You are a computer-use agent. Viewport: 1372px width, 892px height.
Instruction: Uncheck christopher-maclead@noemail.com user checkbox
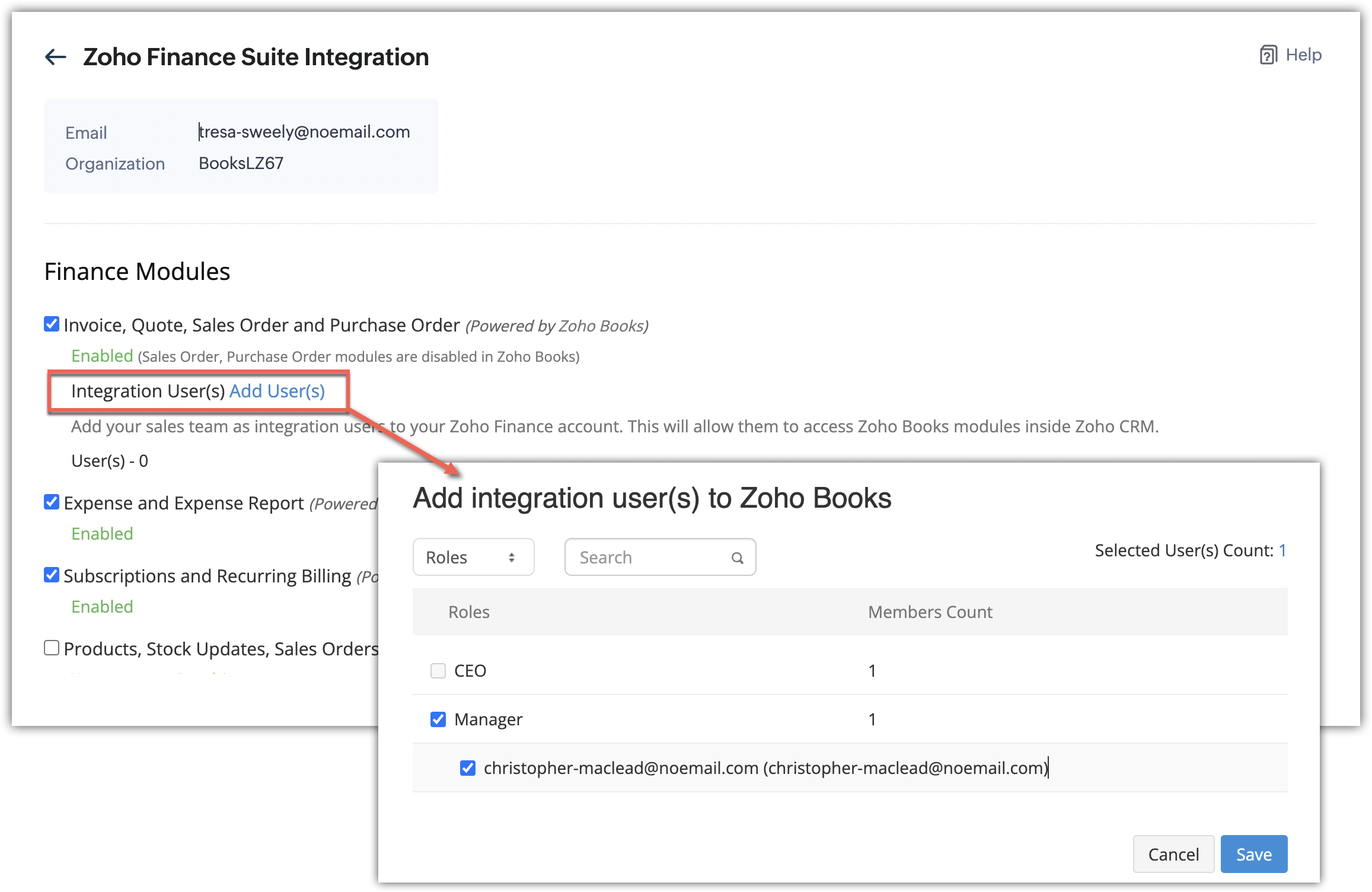tap(468, 768)
